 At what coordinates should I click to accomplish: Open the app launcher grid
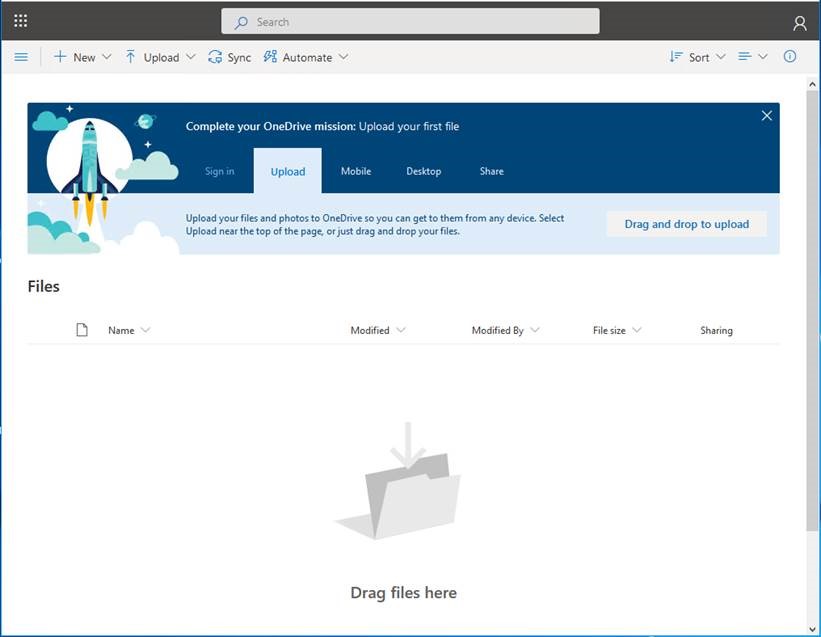(x=20, y=21)
